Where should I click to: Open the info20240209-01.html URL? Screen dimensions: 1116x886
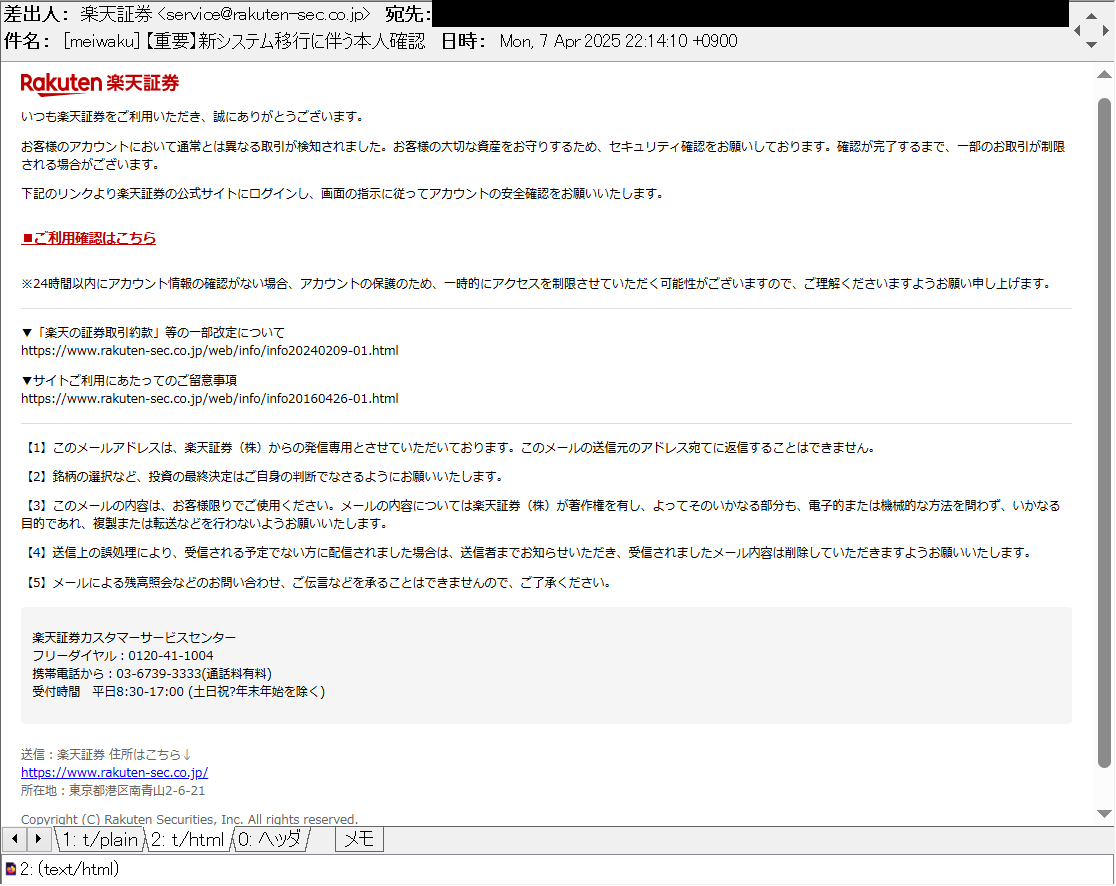[x=209, y=350]
